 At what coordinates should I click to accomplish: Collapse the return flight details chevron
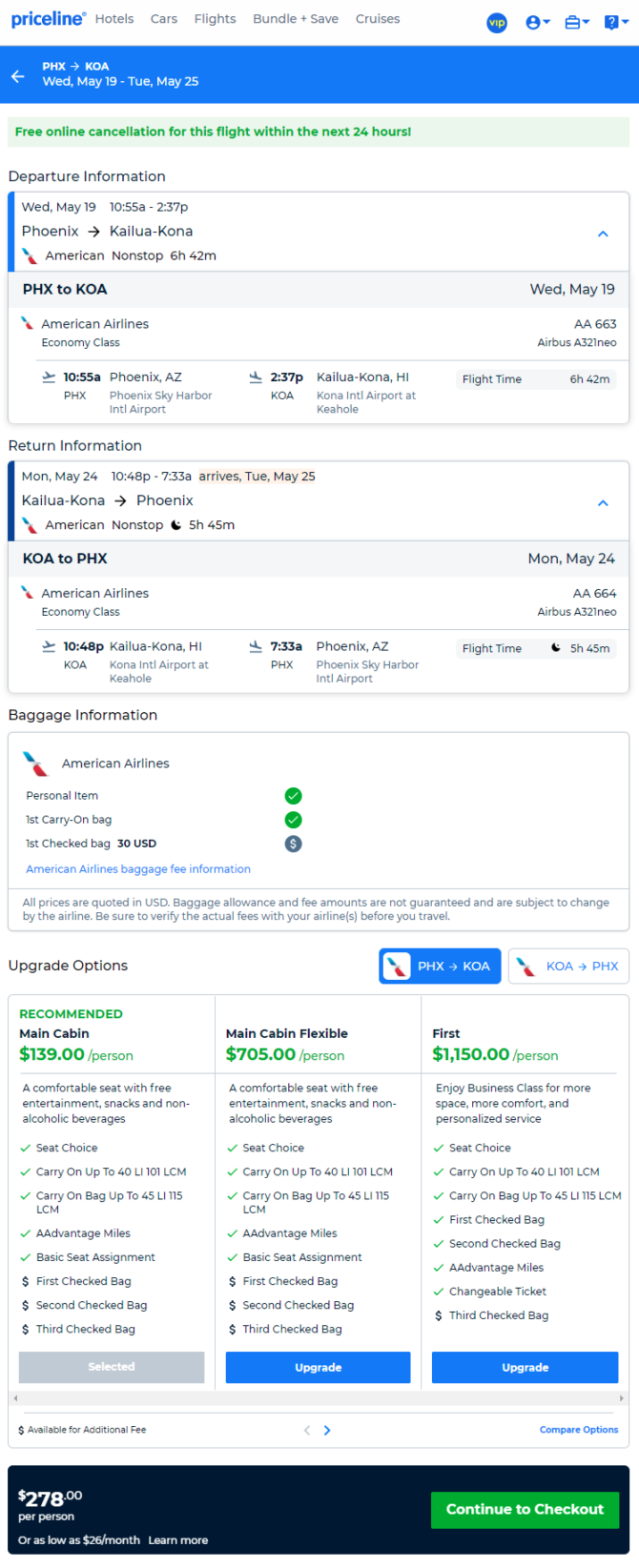[603, 503]
